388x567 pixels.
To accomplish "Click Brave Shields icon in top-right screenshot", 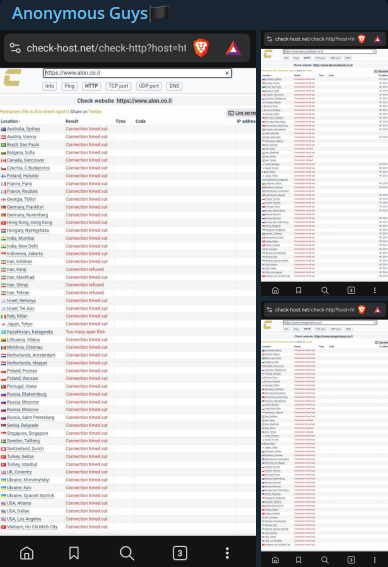I will [x=362, y=39].
